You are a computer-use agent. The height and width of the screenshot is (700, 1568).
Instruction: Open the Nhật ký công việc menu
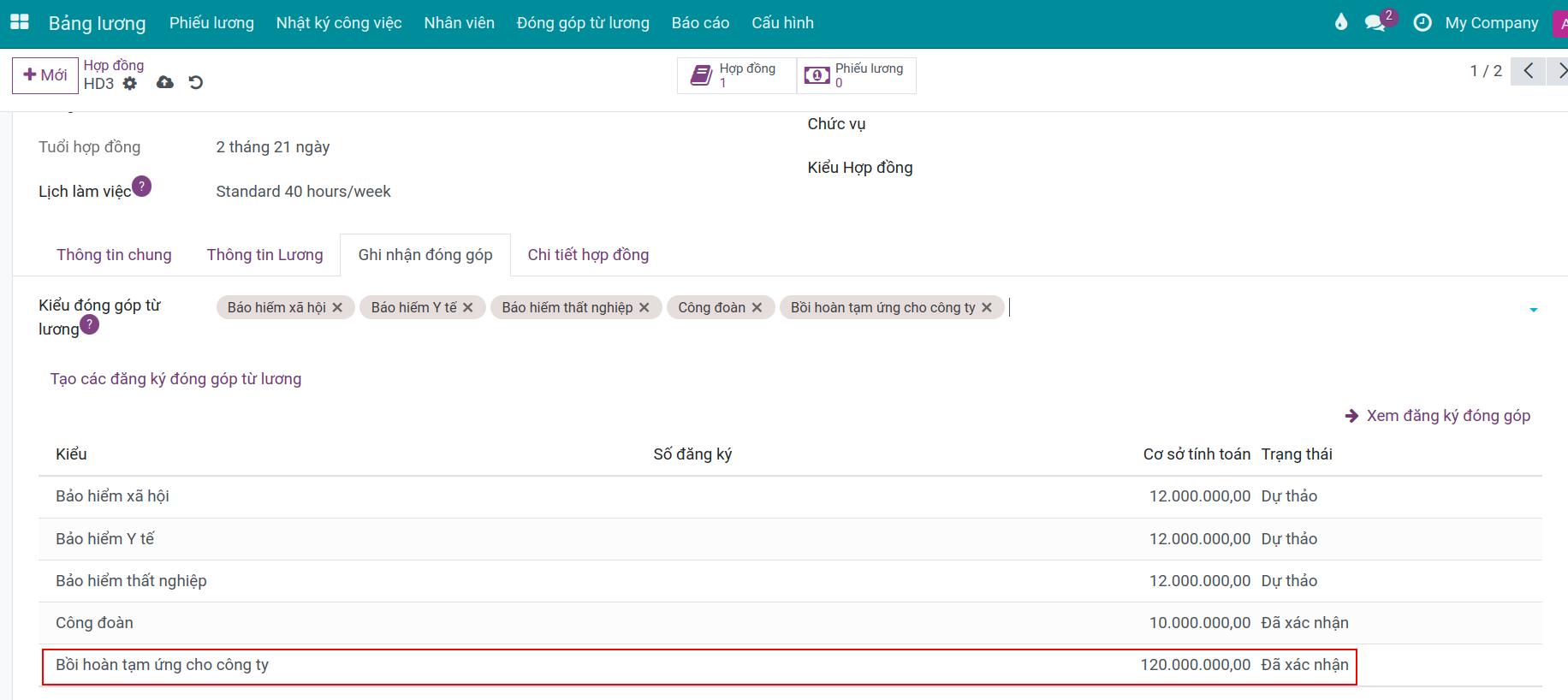339,23
